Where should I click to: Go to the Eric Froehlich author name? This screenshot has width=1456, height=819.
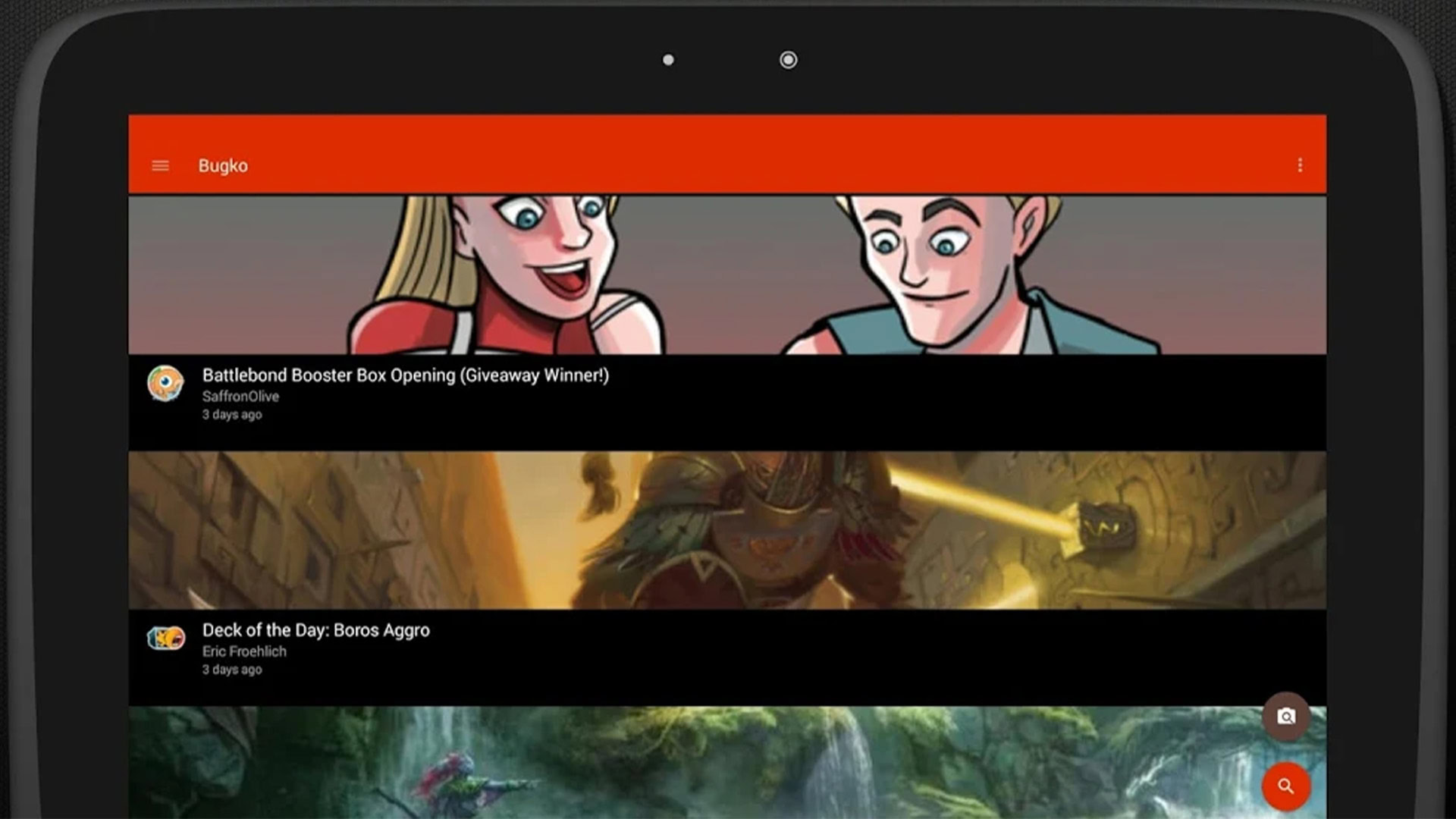[244, 651]
